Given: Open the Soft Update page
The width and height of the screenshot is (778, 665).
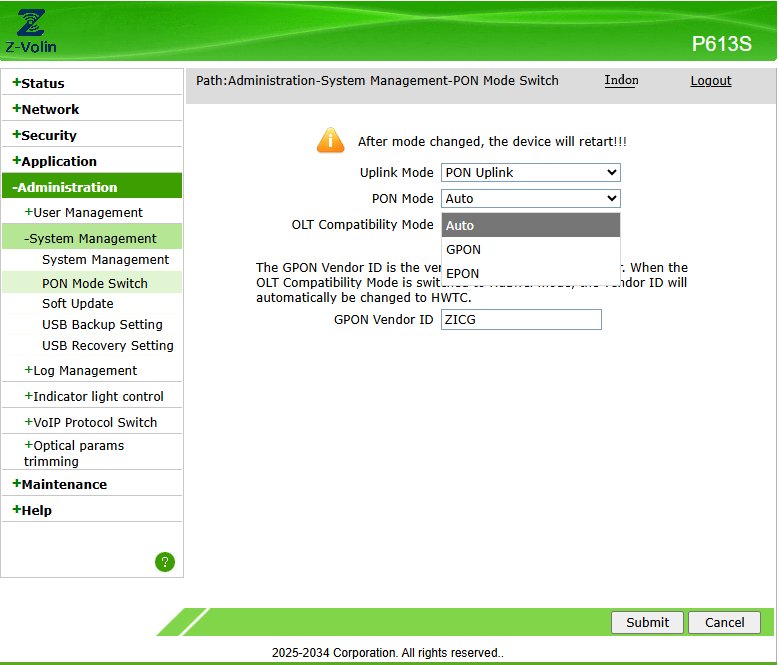Looking at the screenshot, I should pyautogui.click(x=77, y=303).
